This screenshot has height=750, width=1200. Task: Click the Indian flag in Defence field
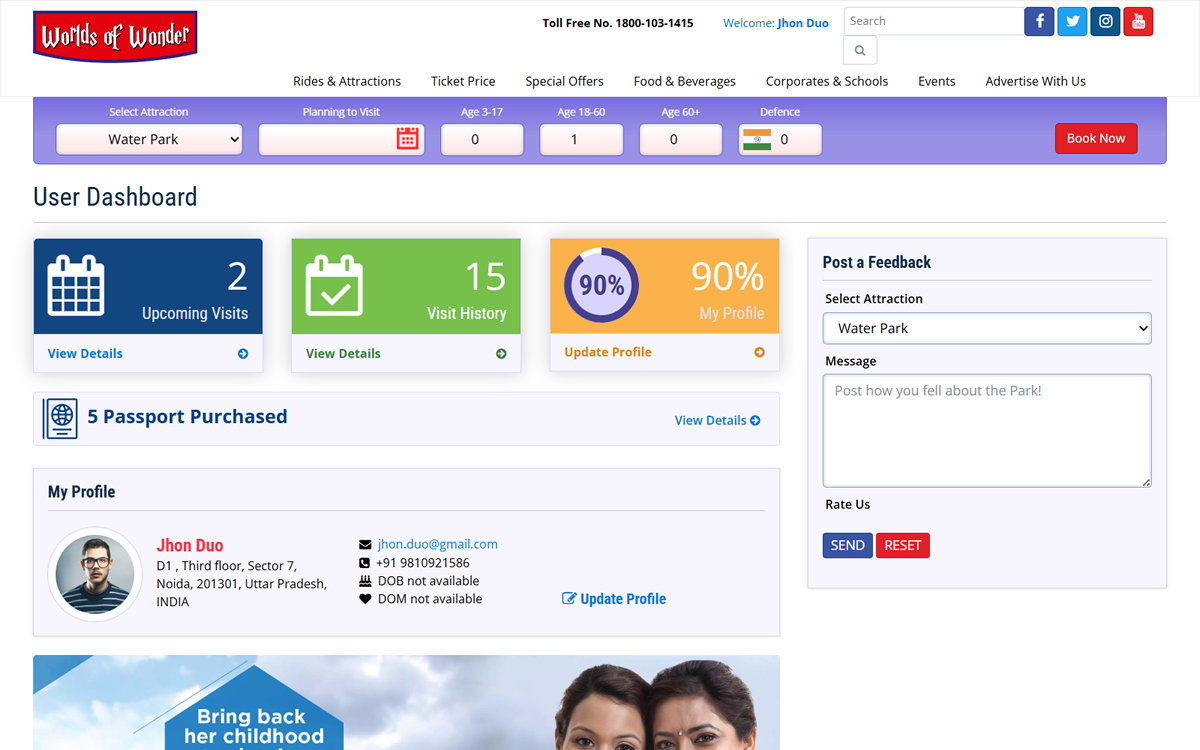[757, 139]
